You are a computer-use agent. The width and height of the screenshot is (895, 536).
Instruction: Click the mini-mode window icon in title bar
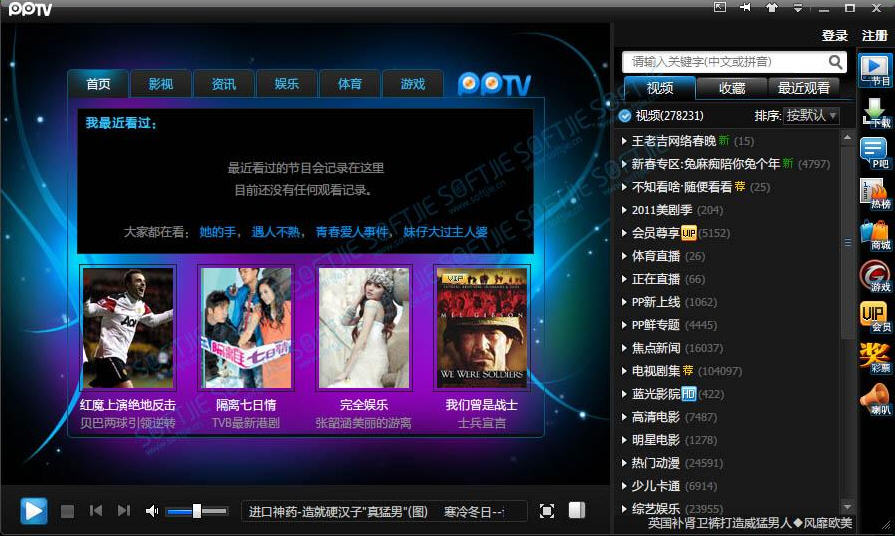coord(720,7)
